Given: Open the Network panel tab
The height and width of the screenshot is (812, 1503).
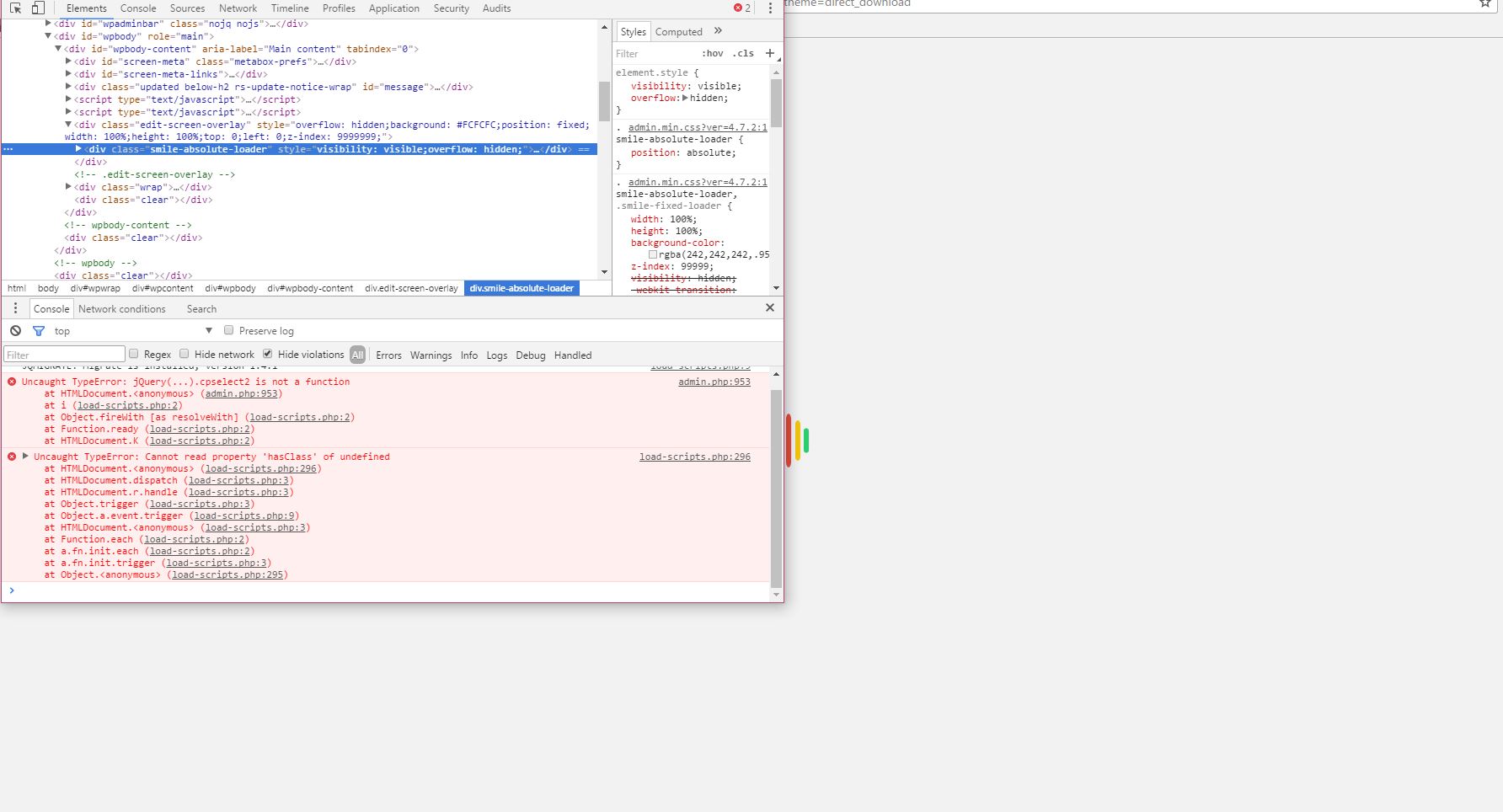Looking at the screenshot, I should point(238,8).
